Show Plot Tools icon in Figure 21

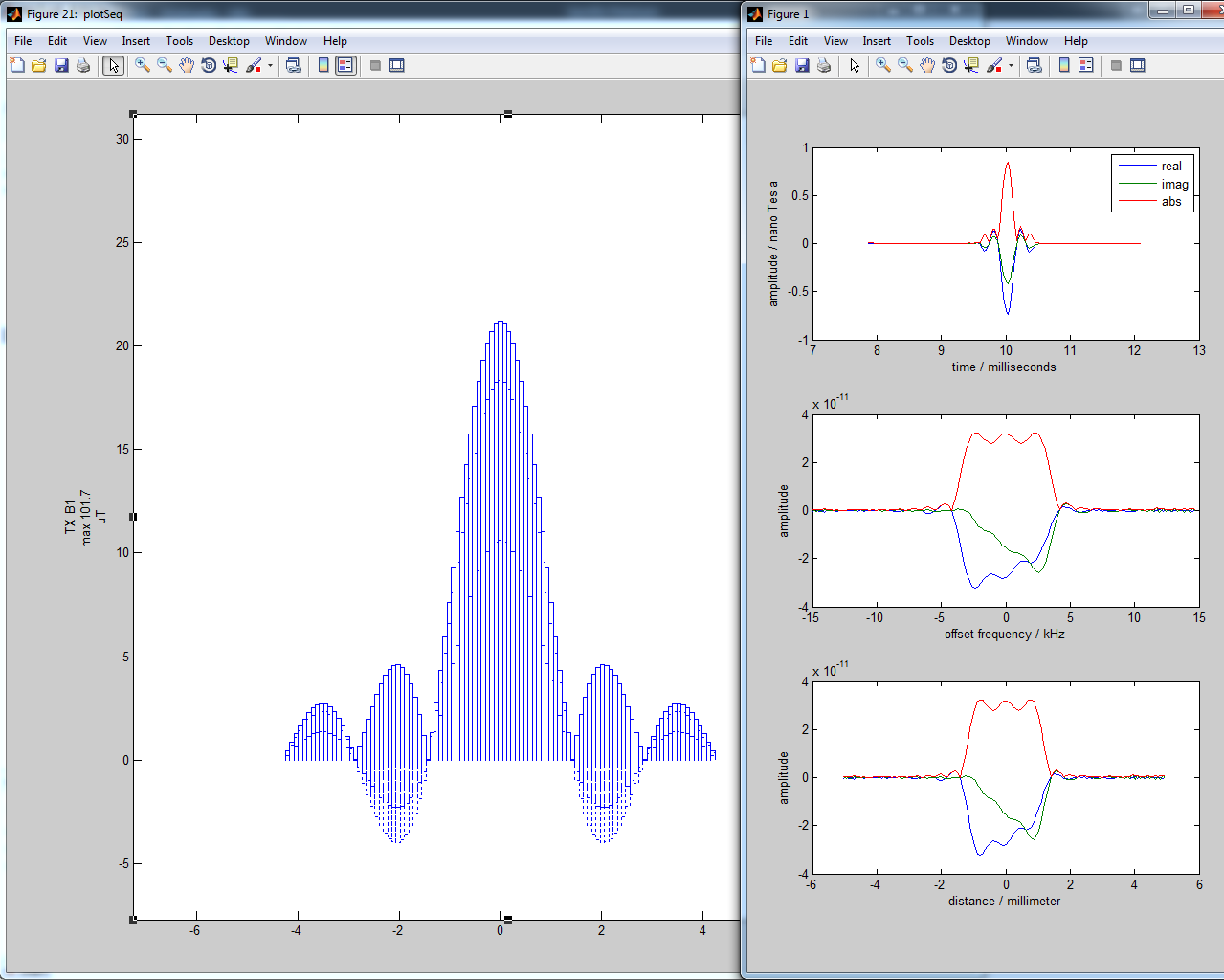tap(397, 65)
